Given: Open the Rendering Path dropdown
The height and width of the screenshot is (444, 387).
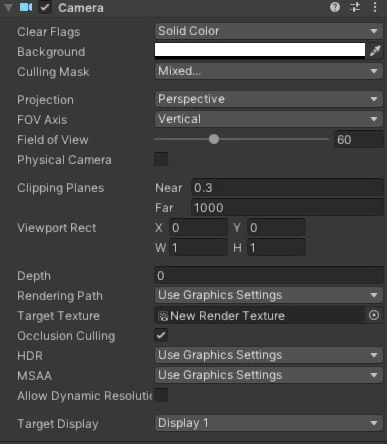Looking at the screenshot, I should (x=269, y=295).
